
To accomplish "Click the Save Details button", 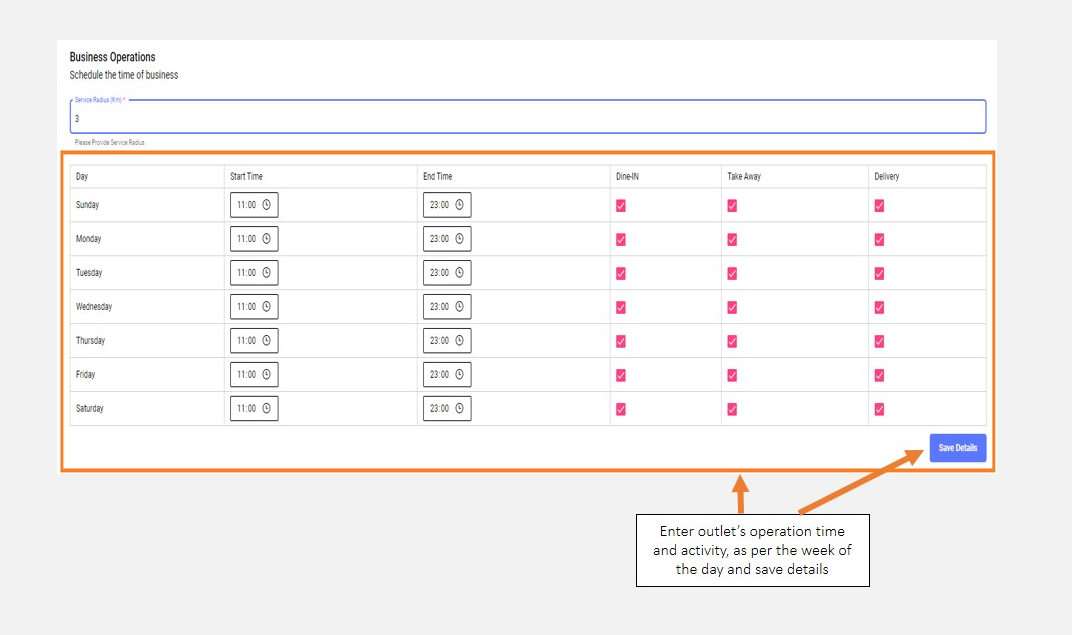I will 957,448.
